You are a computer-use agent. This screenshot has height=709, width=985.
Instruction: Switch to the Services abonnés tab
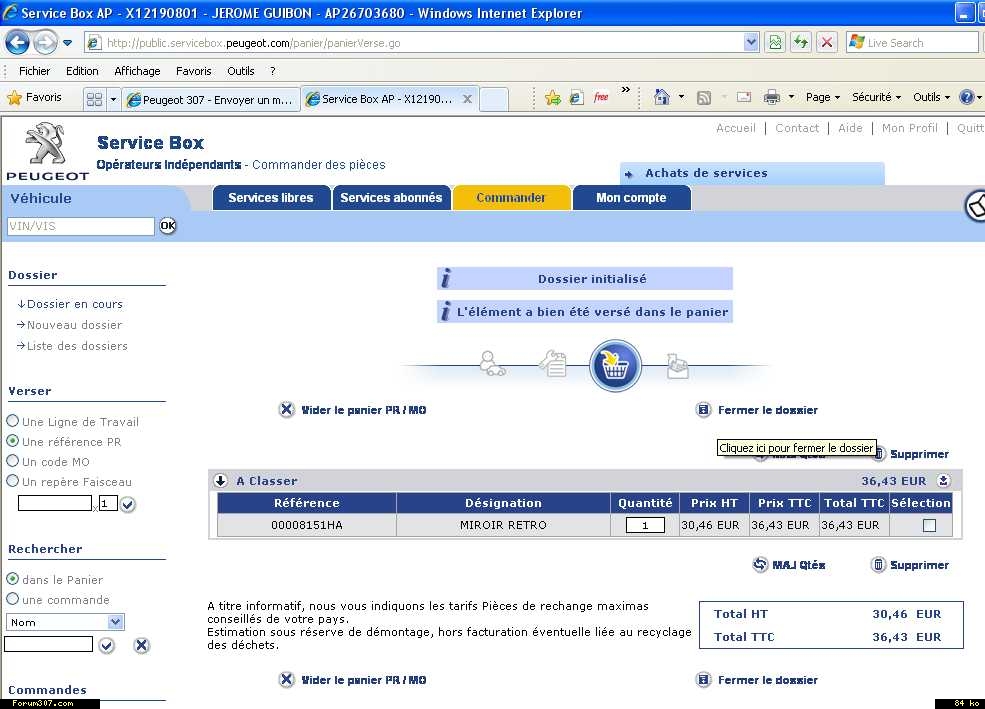[391, 198]
